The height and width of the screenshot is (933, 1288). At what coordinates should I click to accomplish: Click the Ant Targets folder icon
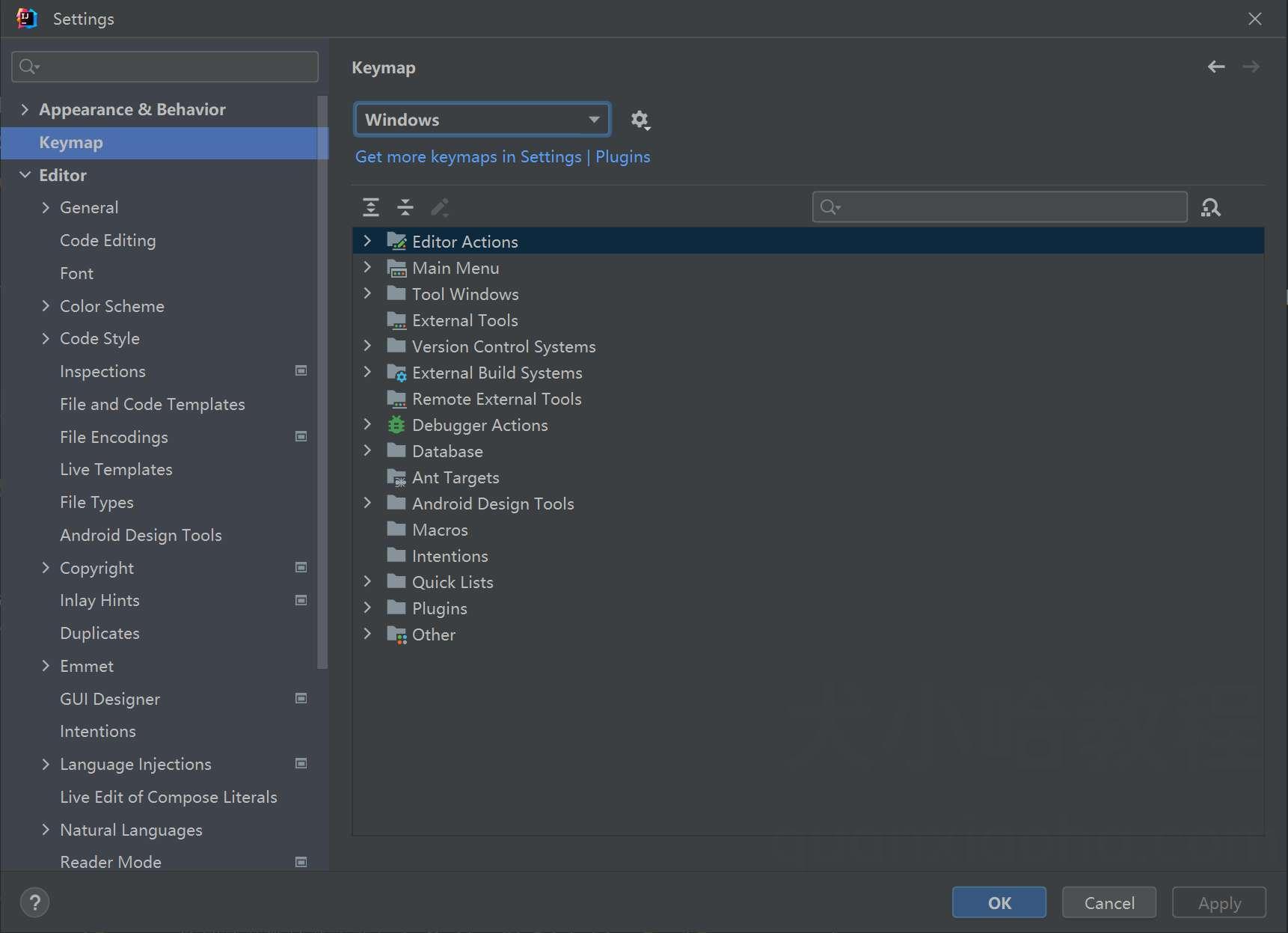pyautogui.click(x=396, y=477)
